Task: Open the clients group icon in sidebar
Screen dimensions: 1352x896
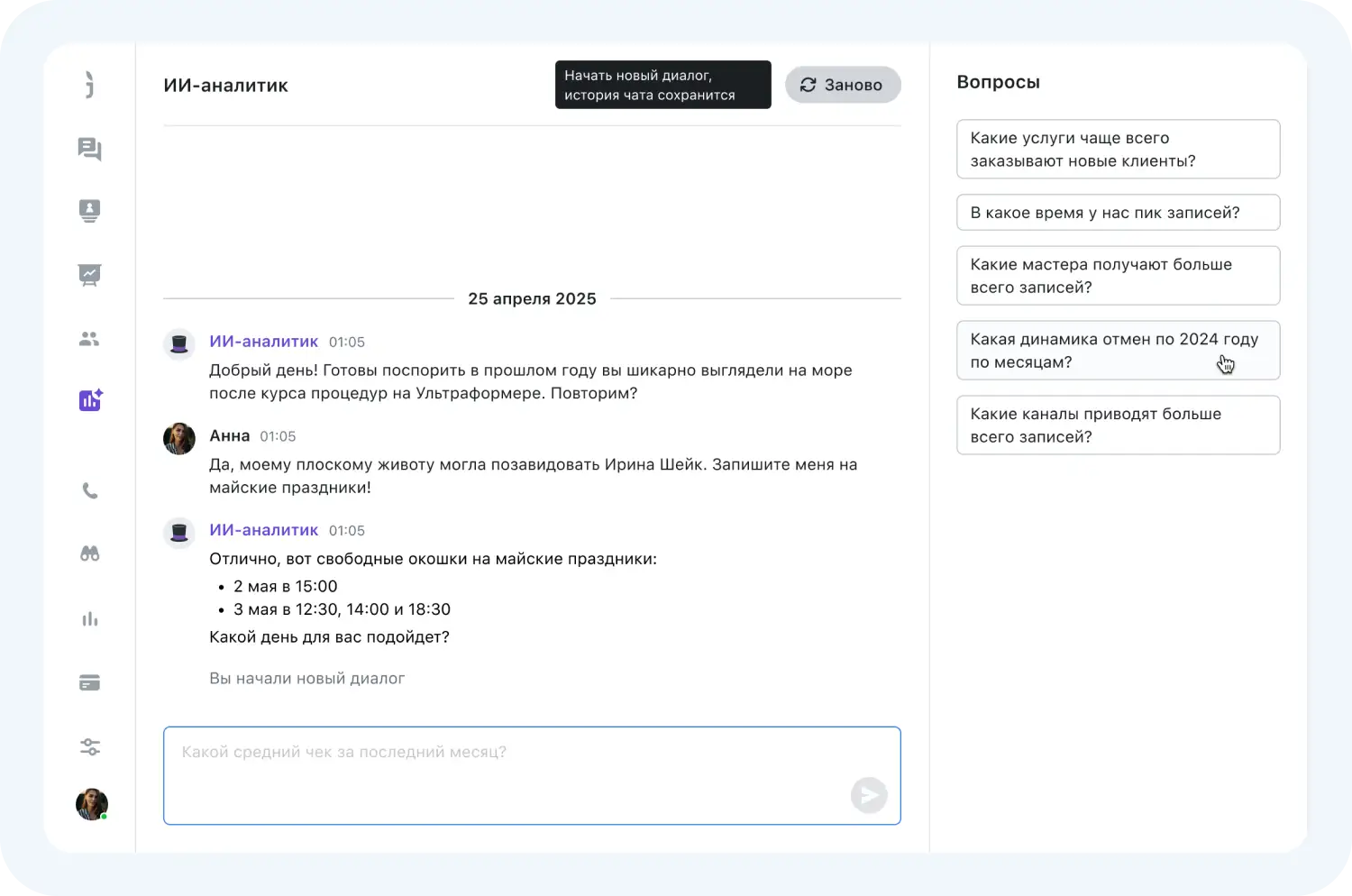Action: tap(89, 339)
